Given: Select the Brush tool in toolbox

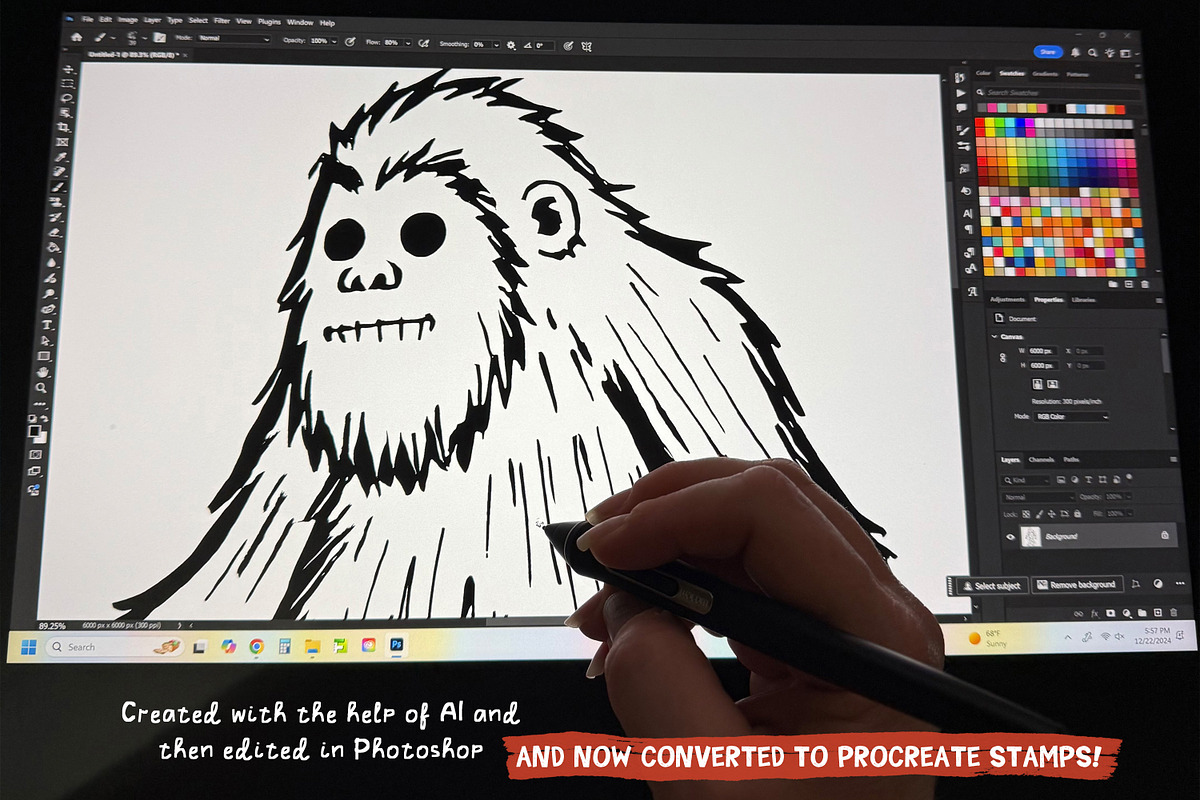Looking at the screenshot, I should coord(57,186).
